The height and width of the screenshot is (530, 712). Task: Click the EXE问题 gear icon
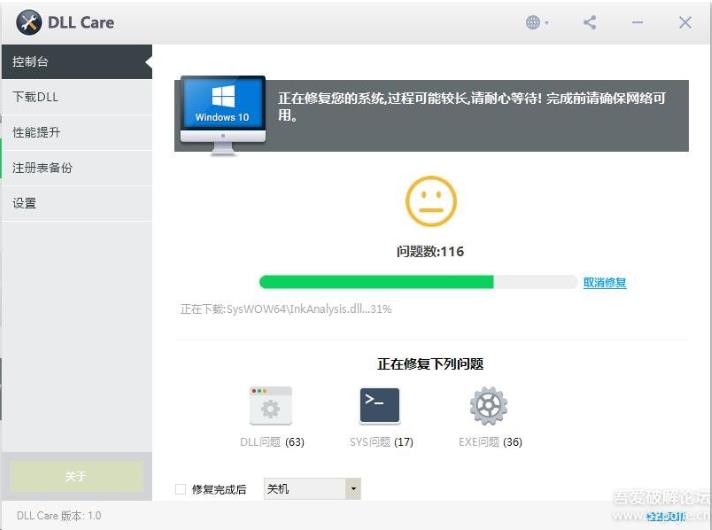pos(488,407)
